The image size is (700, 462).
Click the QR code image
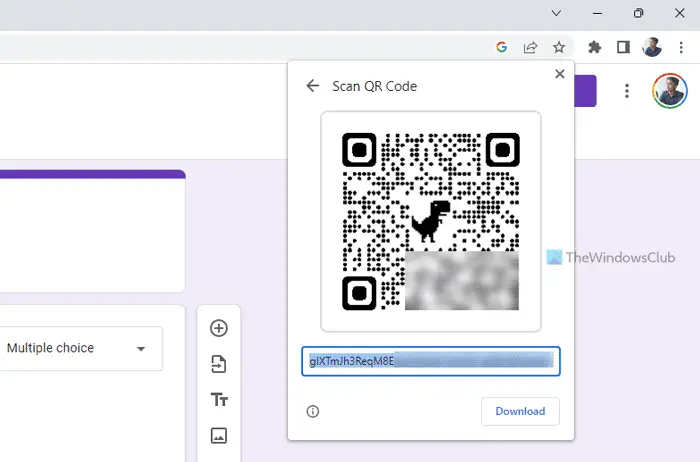coord(431,221)
